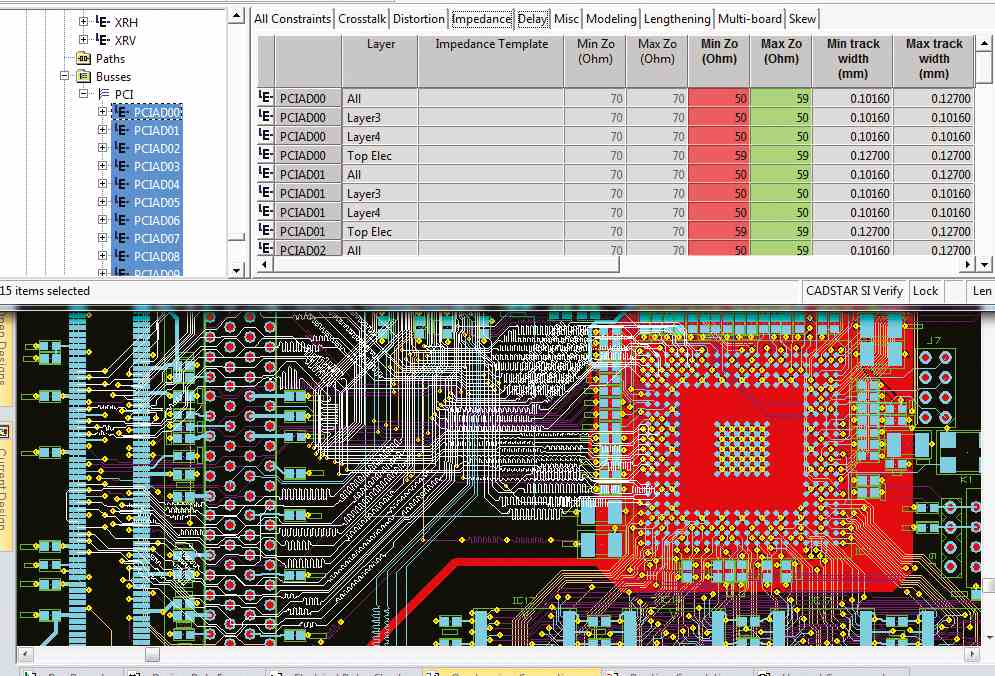This screenshot has height=676, width=995.
Task: Open the Skew tab
Action: (x=802, y=18)
